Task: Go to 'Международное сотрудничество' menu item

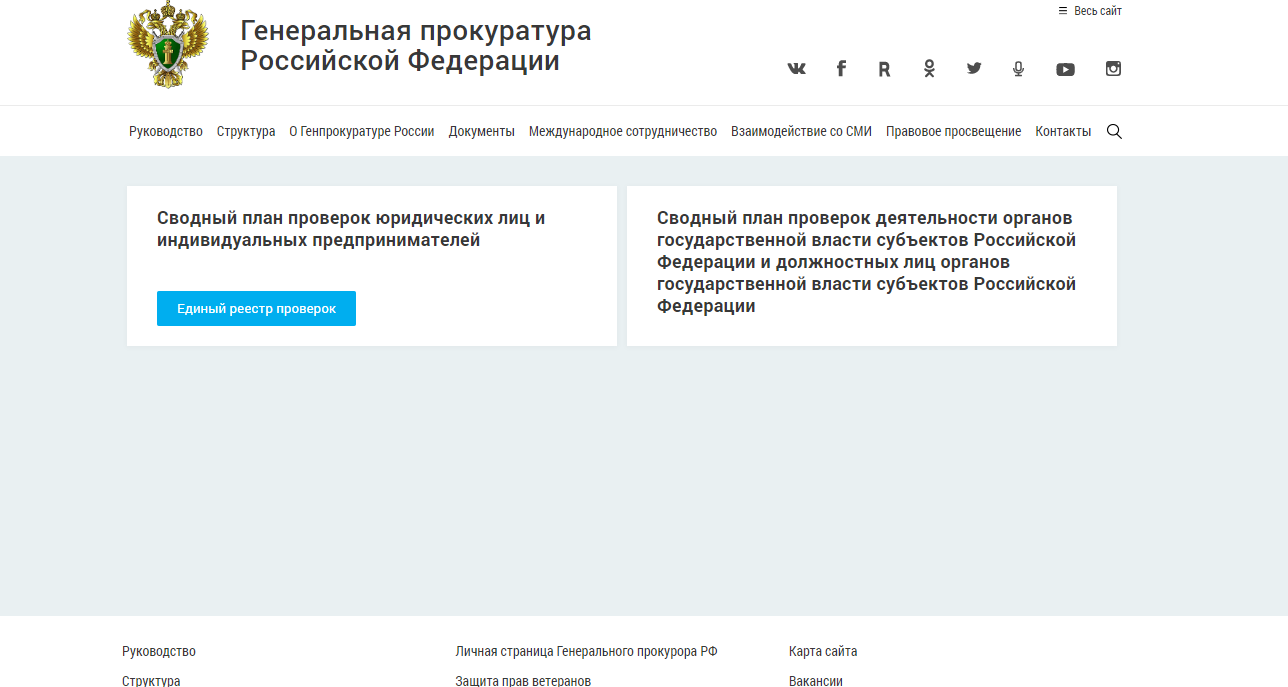Action: pos(623,131)
